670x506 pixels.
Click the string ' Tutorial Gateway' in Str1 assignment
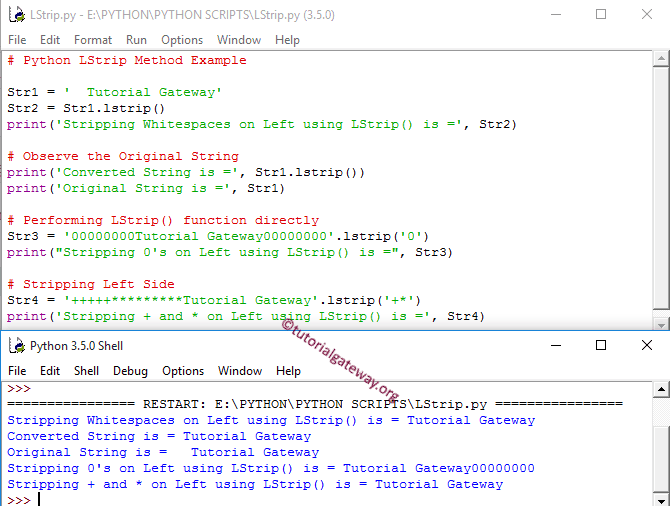[x=143, y=92]
